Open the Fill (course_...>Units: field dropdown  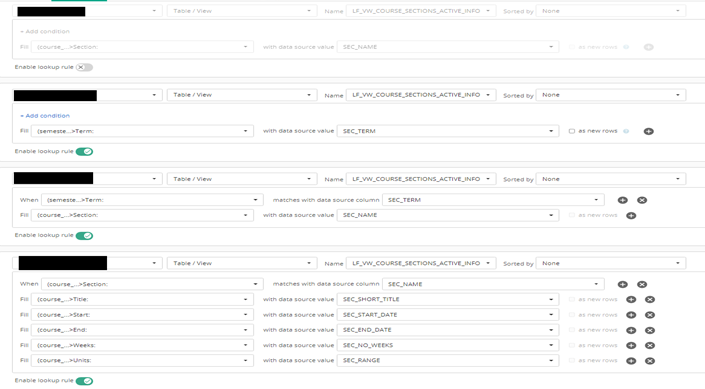pos(142,361)
